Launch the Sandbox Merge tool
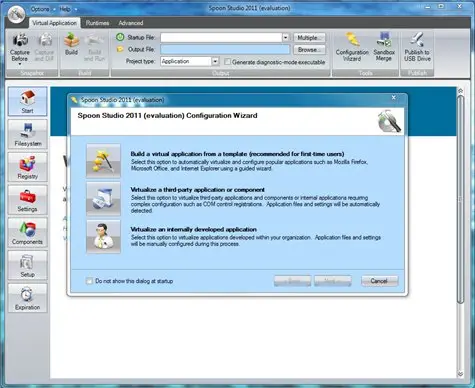This screenshot has height=388, width=475. pyautogui.click(x=384, y=47)
